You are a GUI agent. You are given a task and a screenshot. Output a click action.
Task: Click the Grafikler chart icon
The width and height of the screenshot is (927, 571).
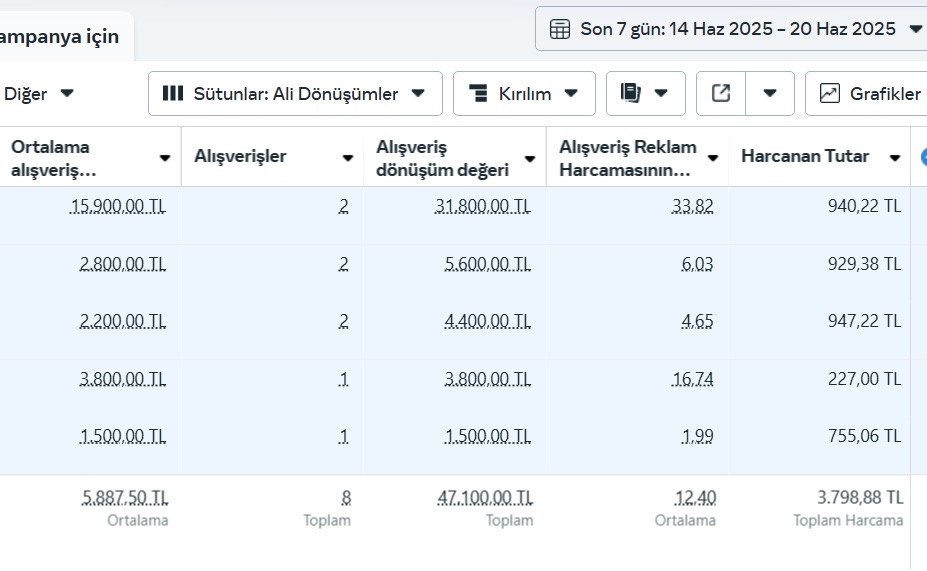pyautogui.click(x=829, y=93)
